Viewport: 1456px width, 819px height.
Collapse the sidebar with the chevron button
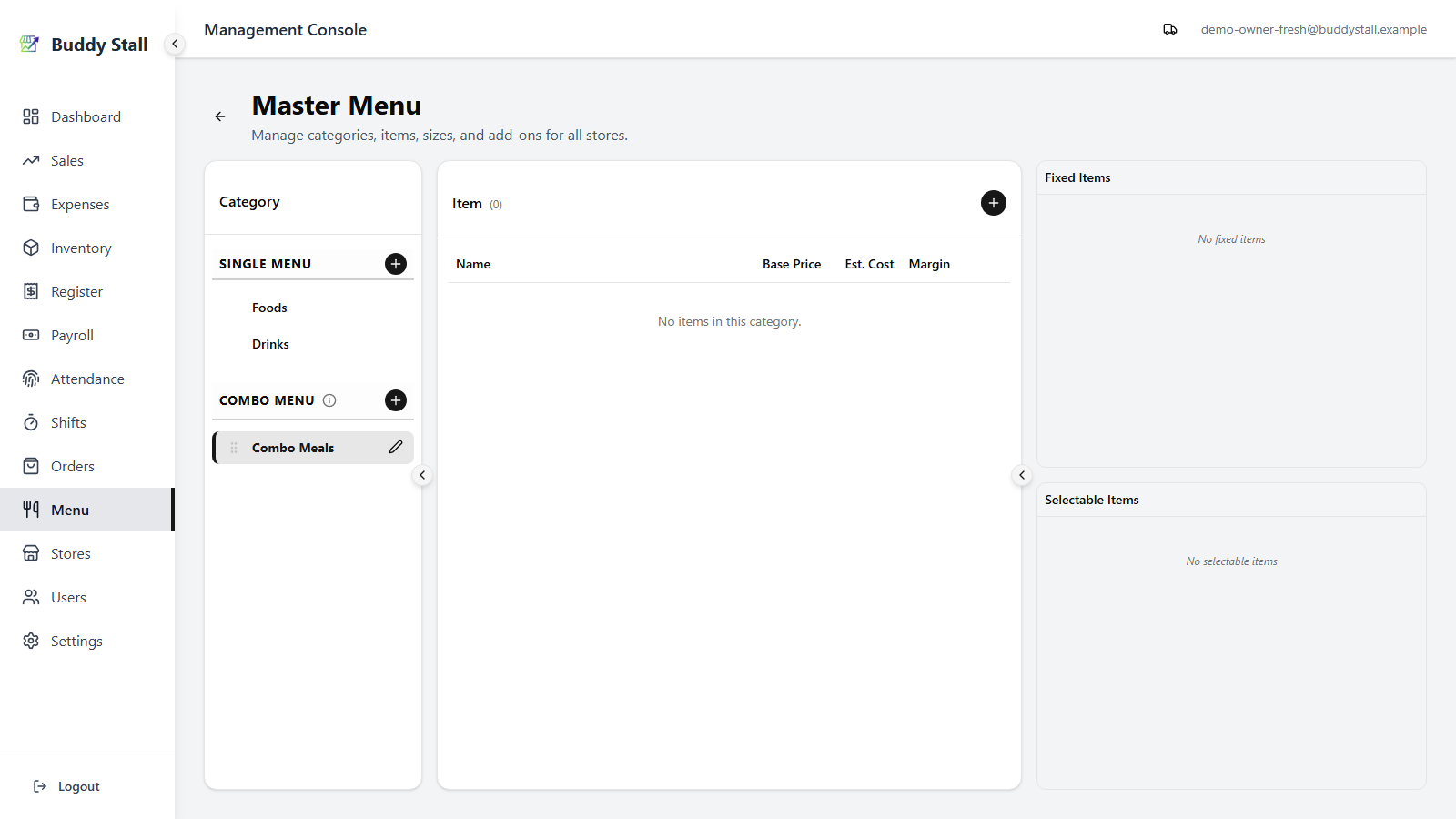175,44
